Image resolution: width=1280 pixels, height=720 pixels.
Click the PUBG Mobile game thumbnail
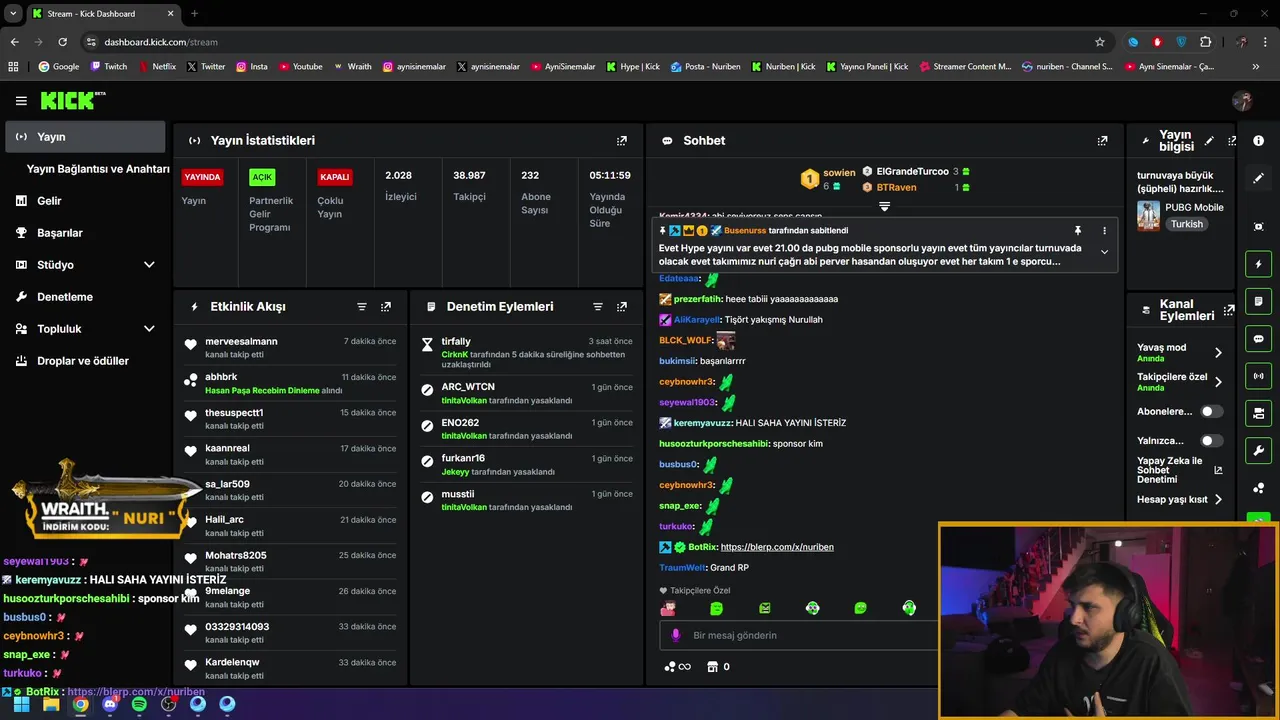pyautogui.click(x=1148, y=215)
